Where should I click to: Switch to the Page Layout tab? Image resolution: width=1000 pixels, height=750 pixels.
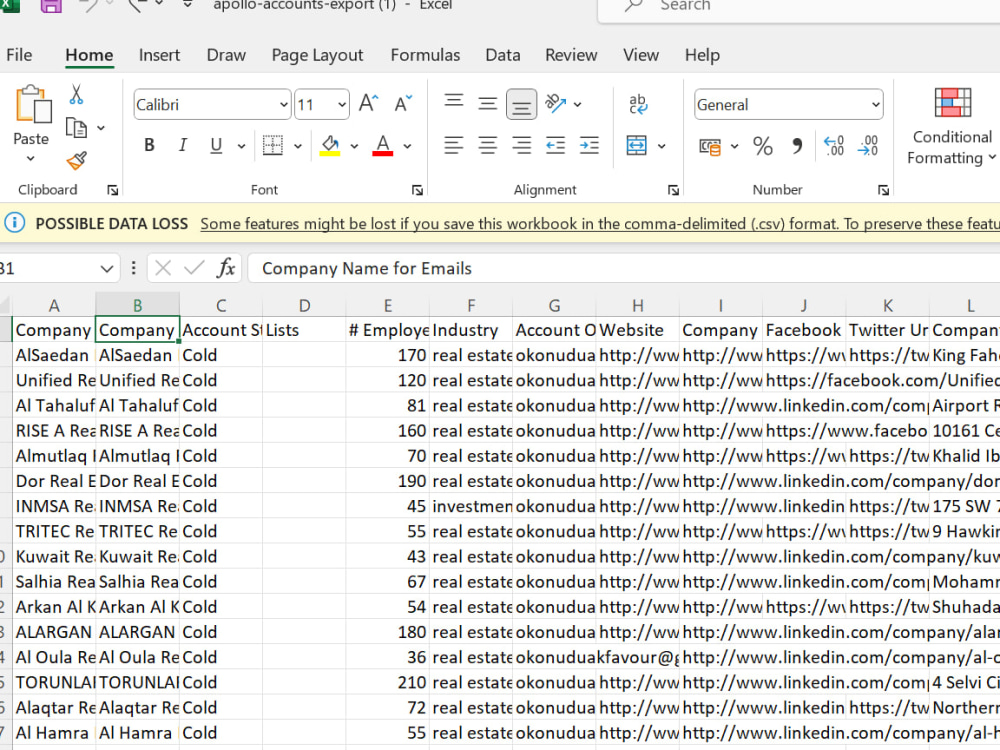click(318, 55)
